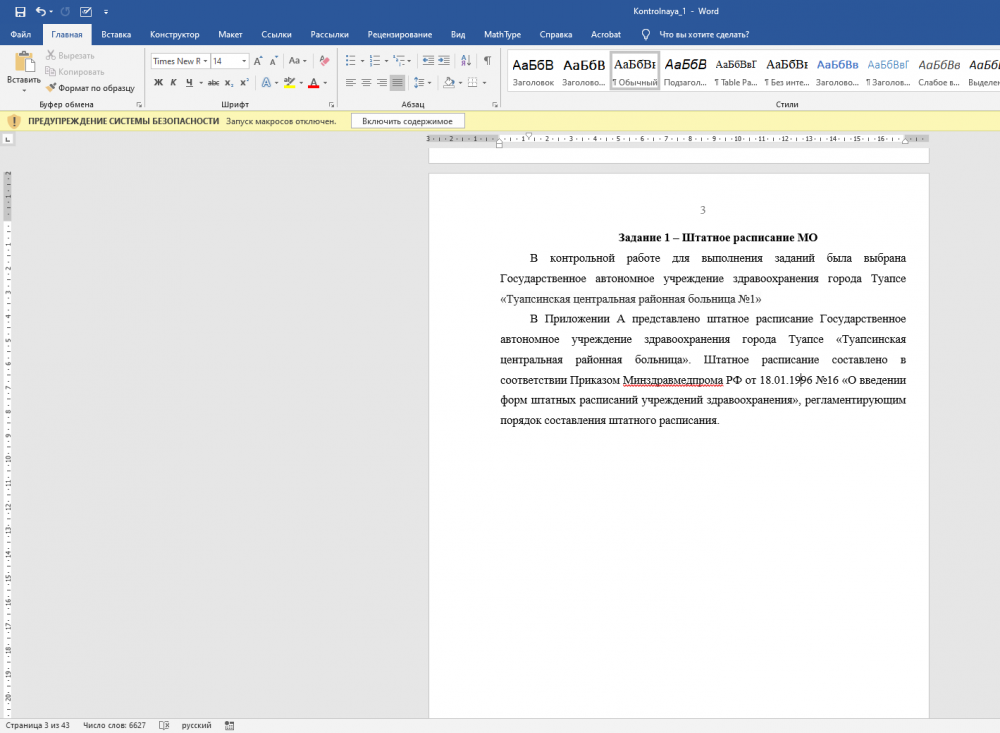Grow font size with larger A icon

[x=259, y=61]
